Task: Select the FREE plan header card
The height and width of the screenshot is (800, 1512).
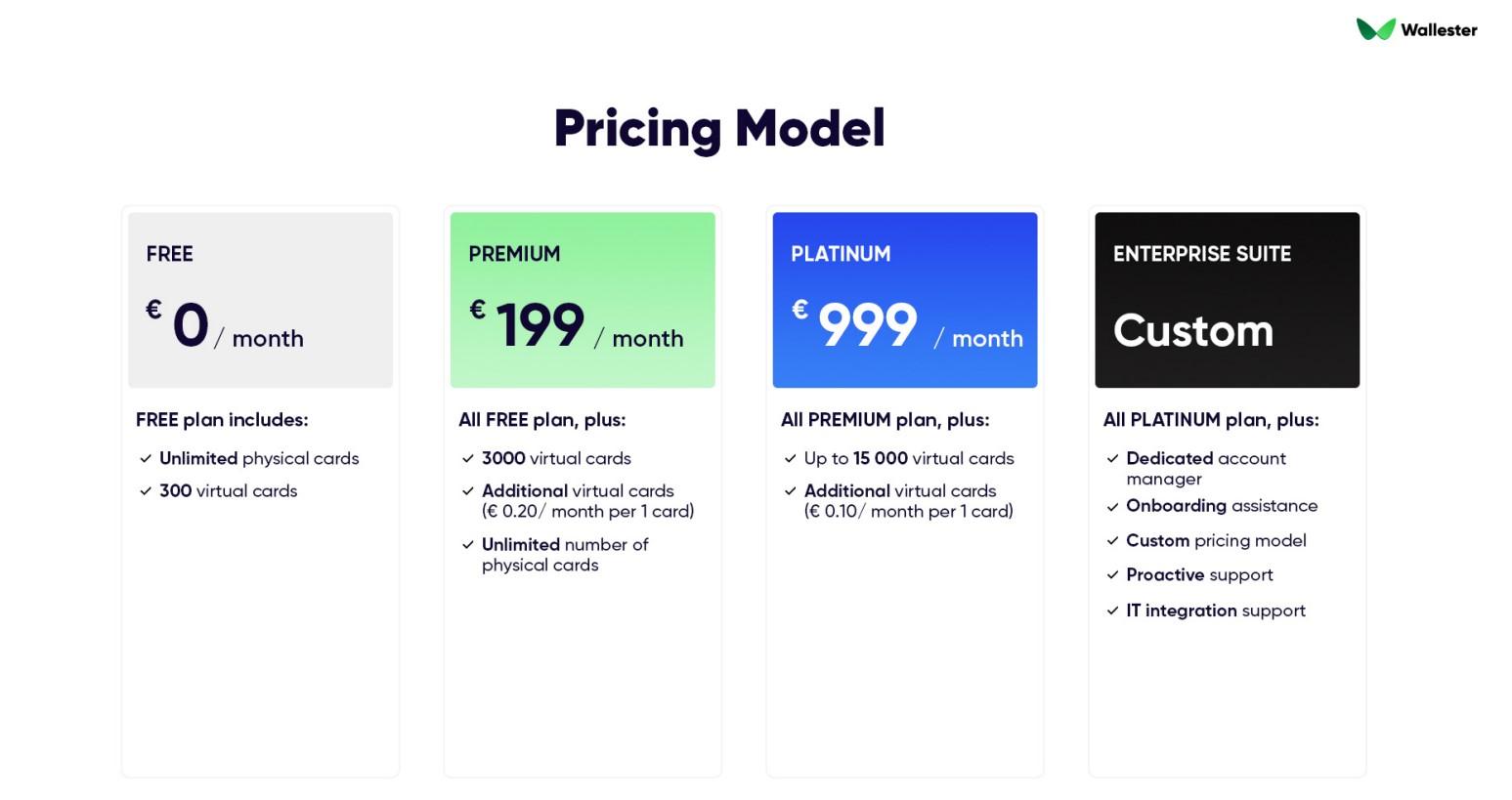Action: tap(260, 300)
